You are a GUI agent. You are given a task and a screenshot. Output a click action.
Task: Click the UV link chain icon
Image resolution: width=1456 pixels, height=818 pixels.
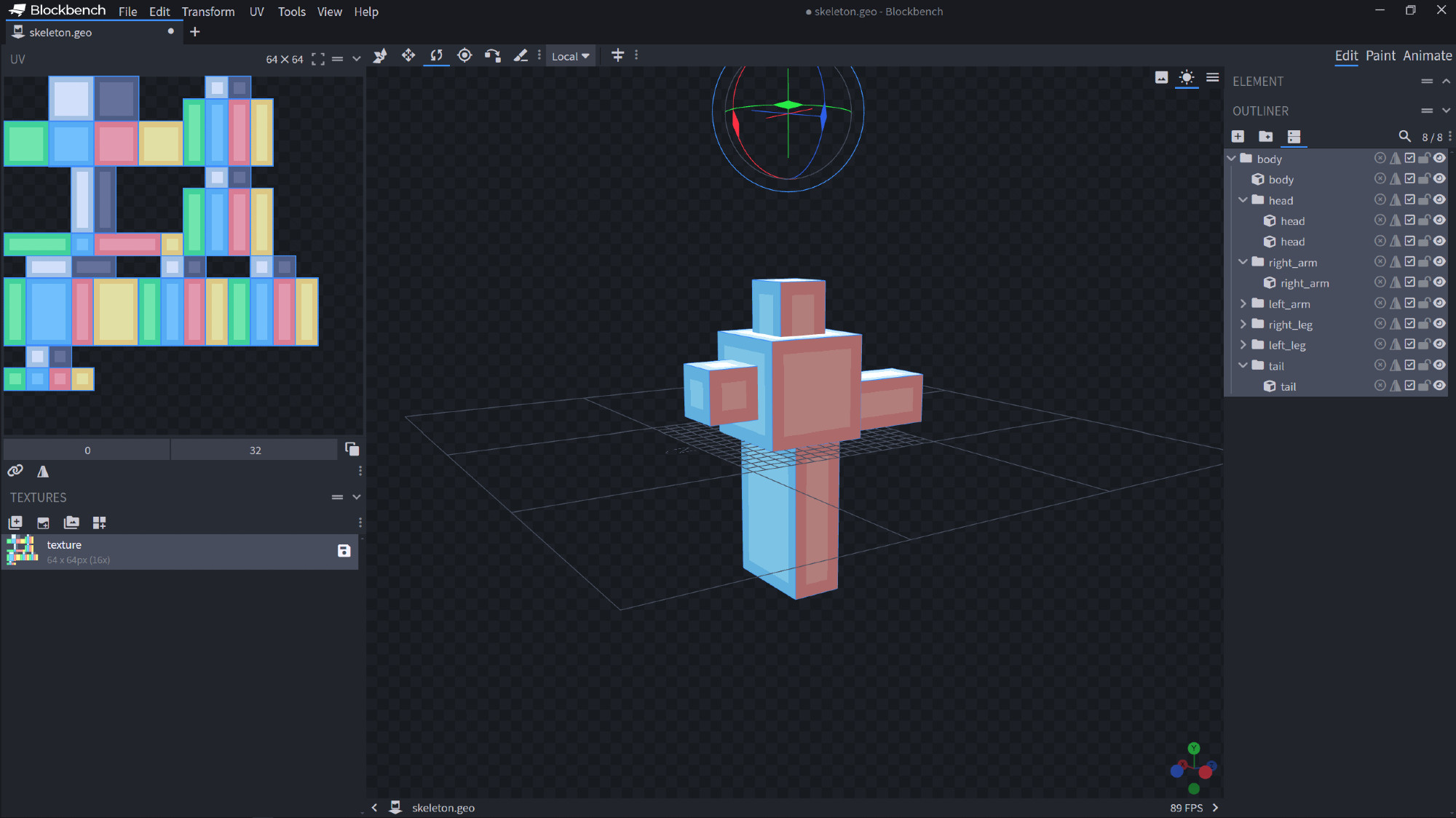pos(15,471)
